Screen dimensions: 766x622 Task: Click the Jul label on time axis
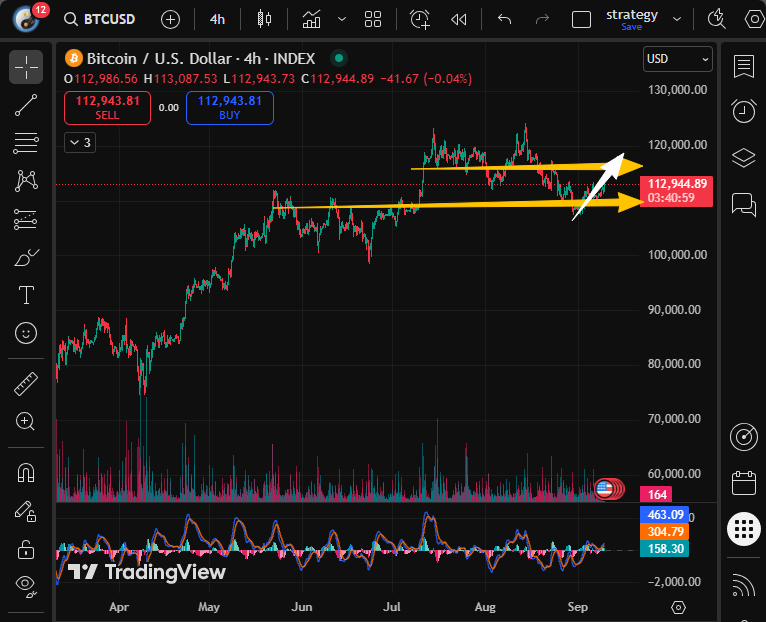point(392,607)
